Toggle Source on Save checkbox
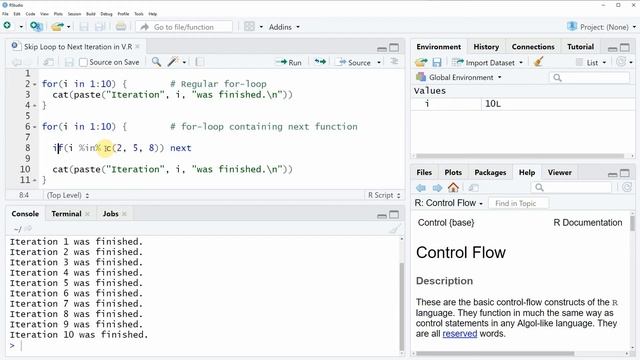The image size is (640, 360). [83, 62]
